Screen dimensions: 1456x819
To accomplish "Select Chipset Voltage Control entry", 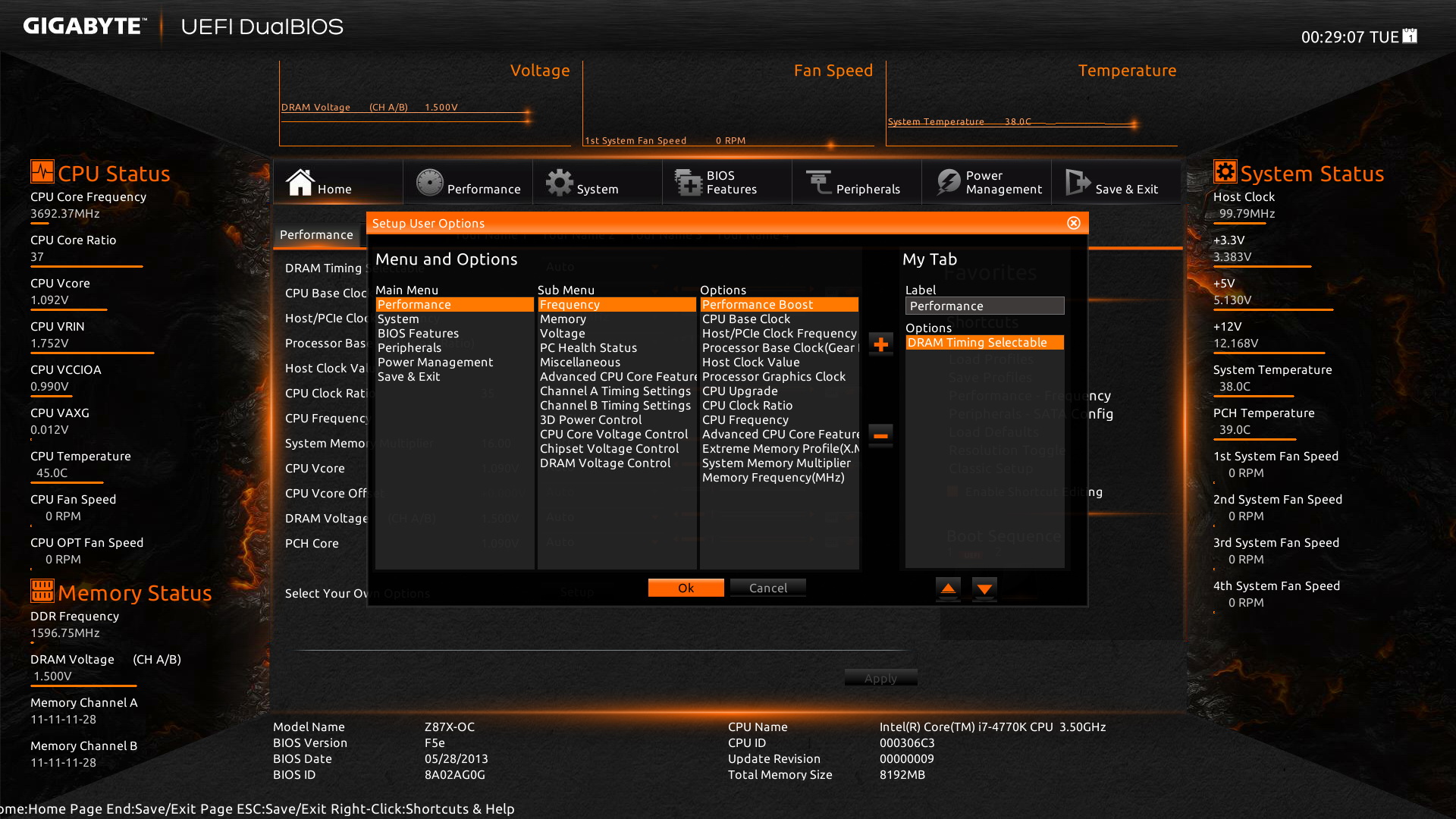I will click(617, 449).
